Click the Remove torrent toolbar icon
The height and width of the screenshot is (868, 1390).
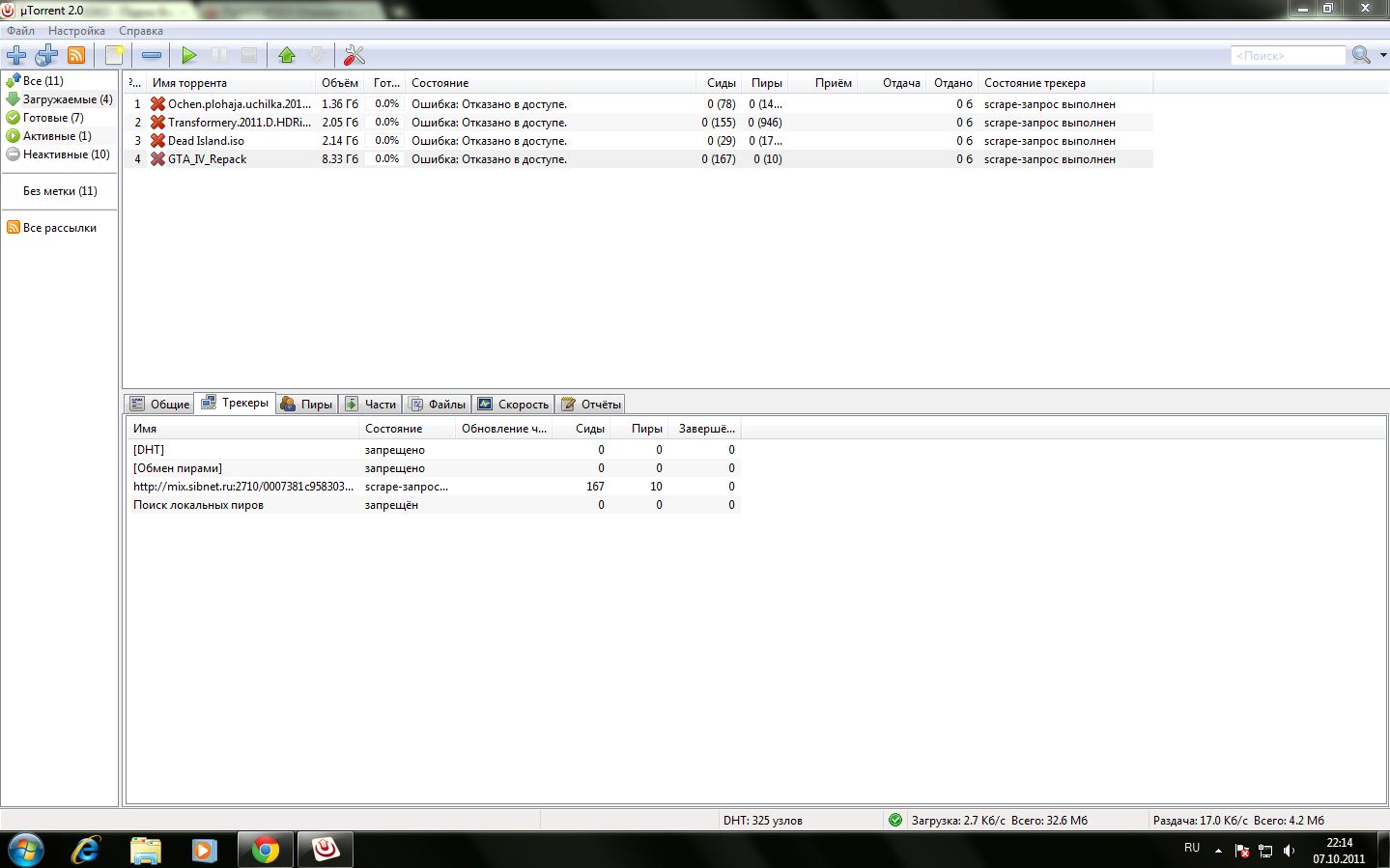pyautogui.click(x=152, y=55)
